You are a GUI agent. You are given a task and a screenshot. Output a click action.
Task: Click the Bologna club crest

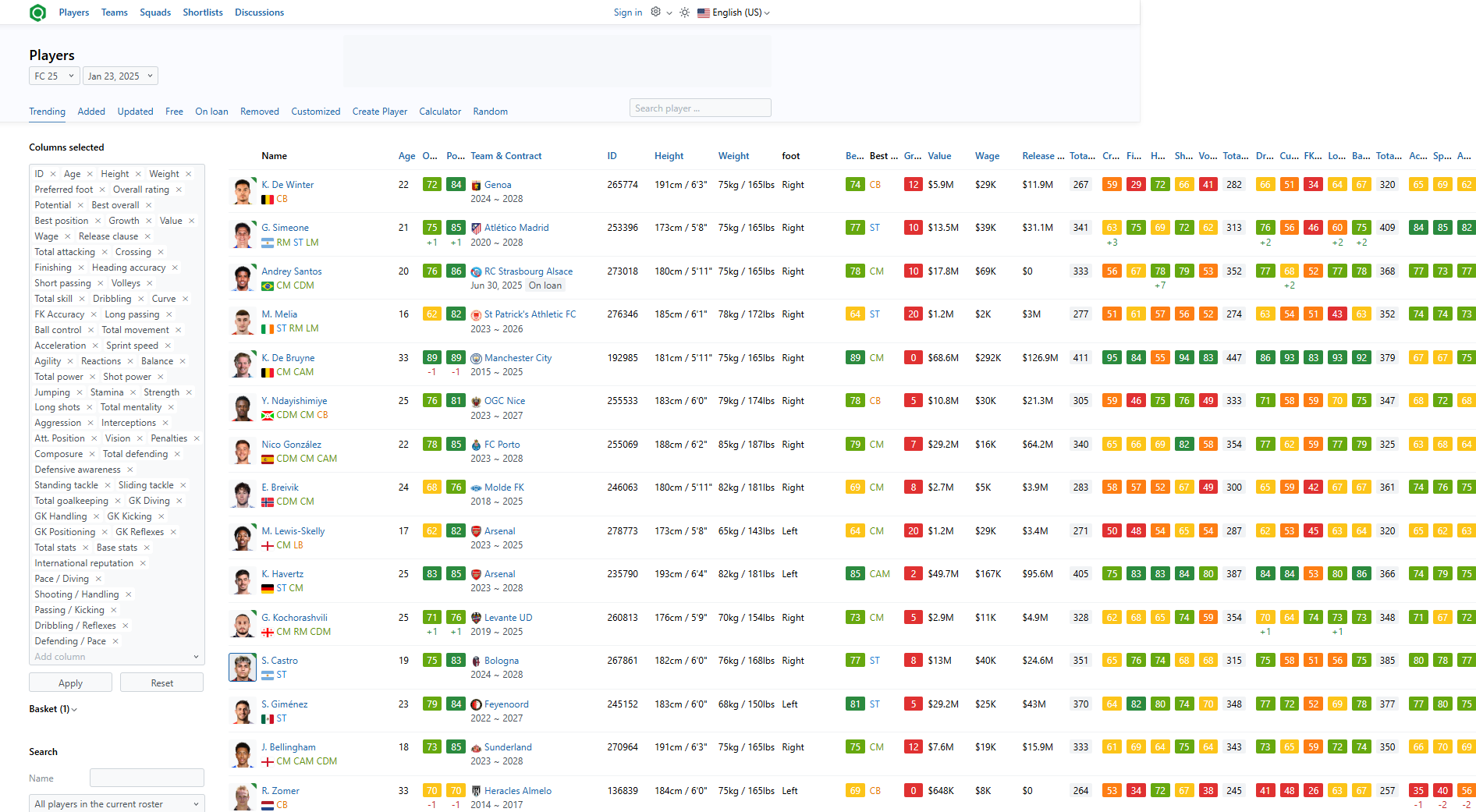point(476,661)
